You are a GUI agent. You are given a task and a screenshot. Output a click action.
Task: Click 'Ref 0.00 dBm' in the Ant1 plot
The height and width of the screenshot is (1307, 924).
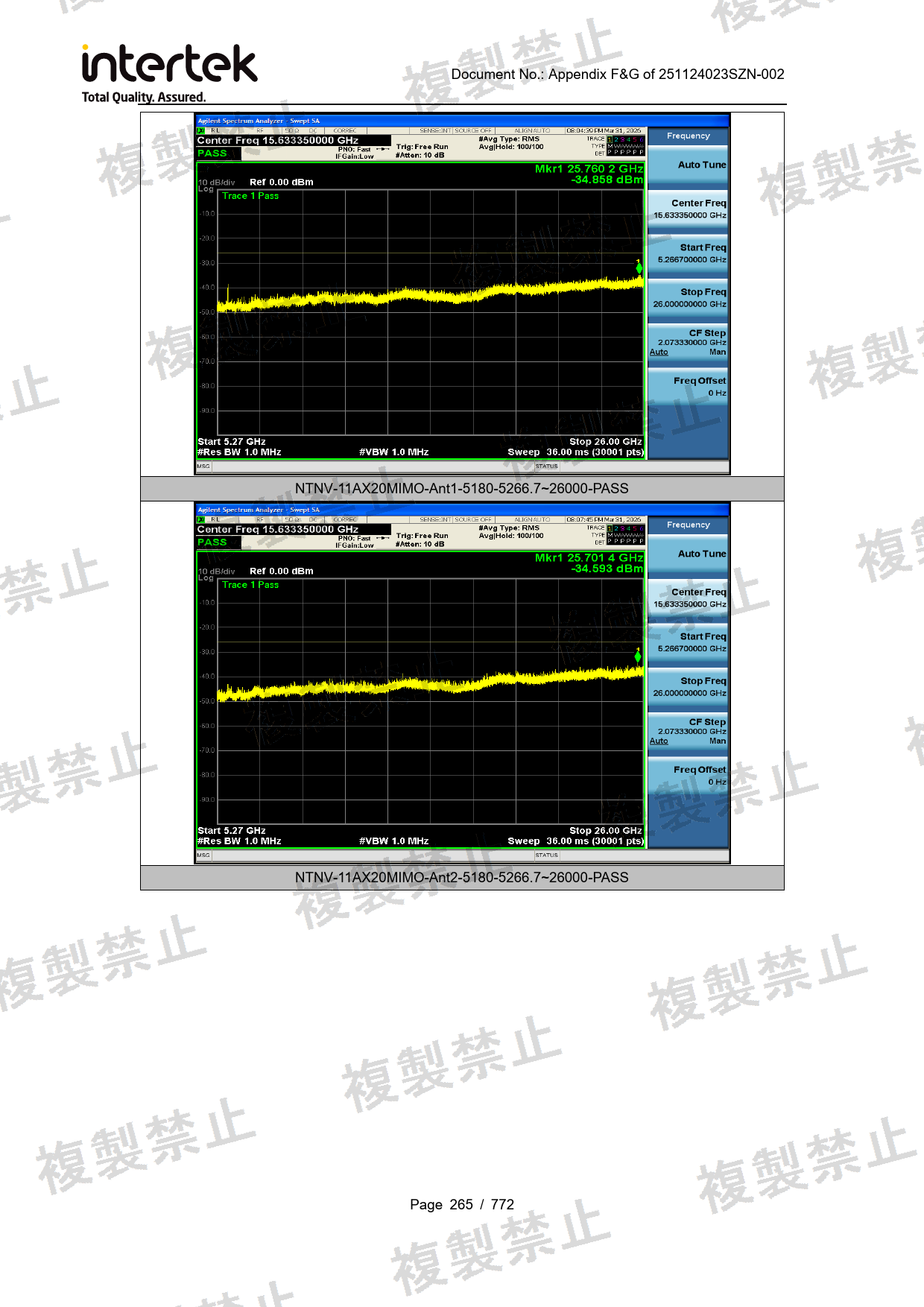click(x=282, y=183)
